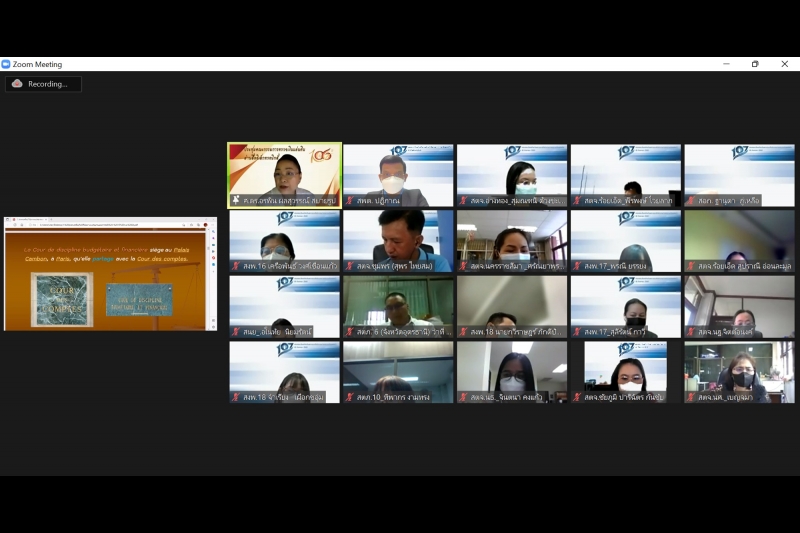Click the muted mic icon on สตจ.นครราชสีมา tile
Image resolution: width=800 pixels, height=533 pixels.
pos(463,266)
